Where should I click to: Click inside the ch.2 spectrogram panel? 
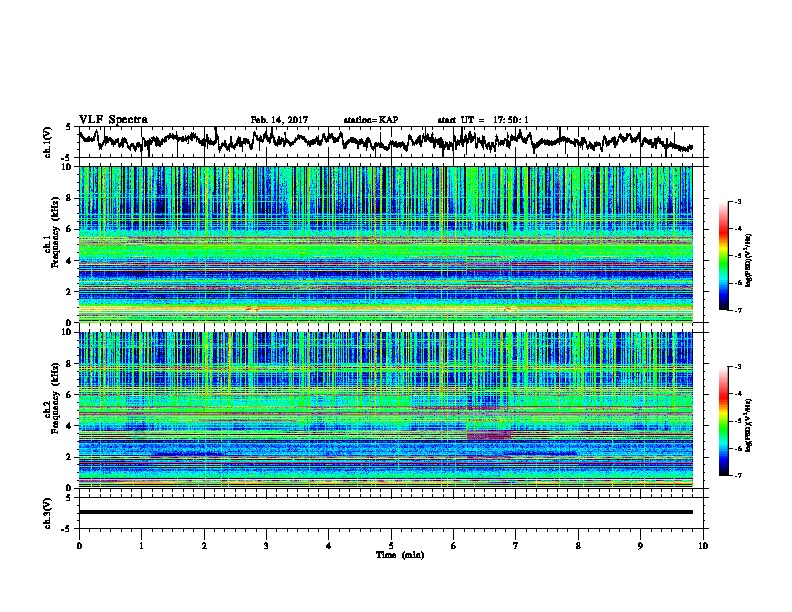(x=385, y=410)
